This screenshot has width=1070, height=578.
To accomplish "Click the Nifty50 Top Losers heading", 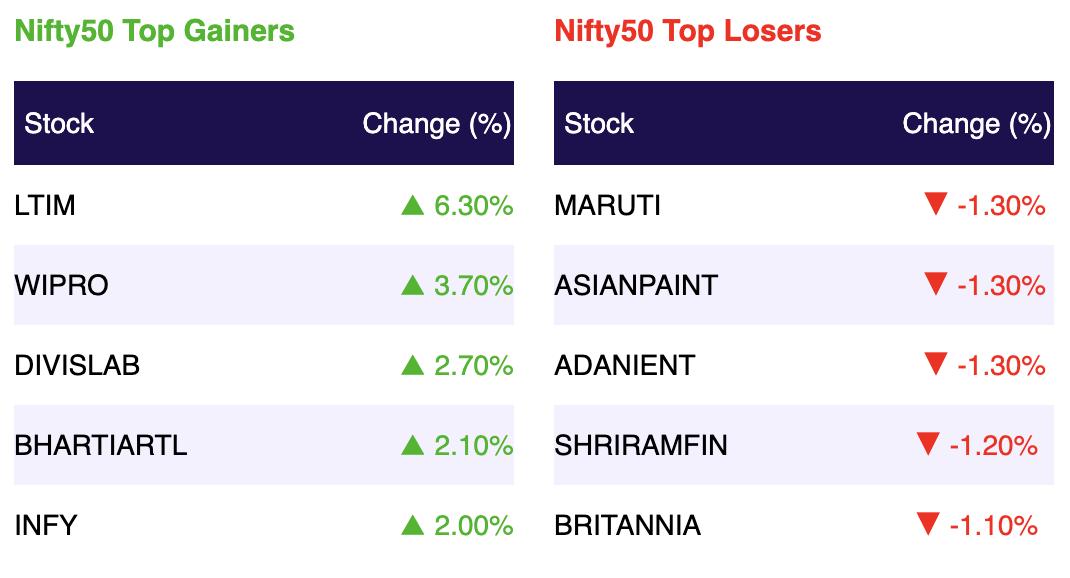I will click(688, 31).
